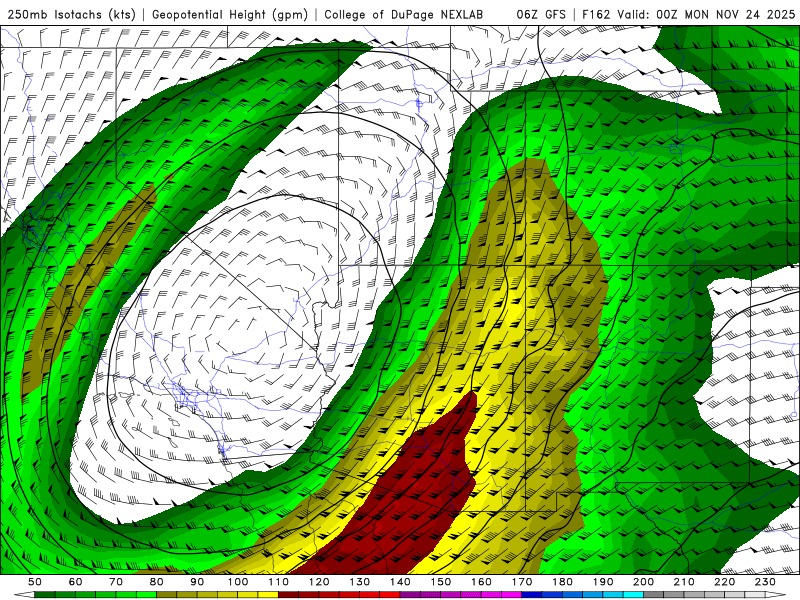The width and height of the screenshot is (800, 600).
Task: Click the 150 value on the legend scale
Action: click(x=441, y=582)
